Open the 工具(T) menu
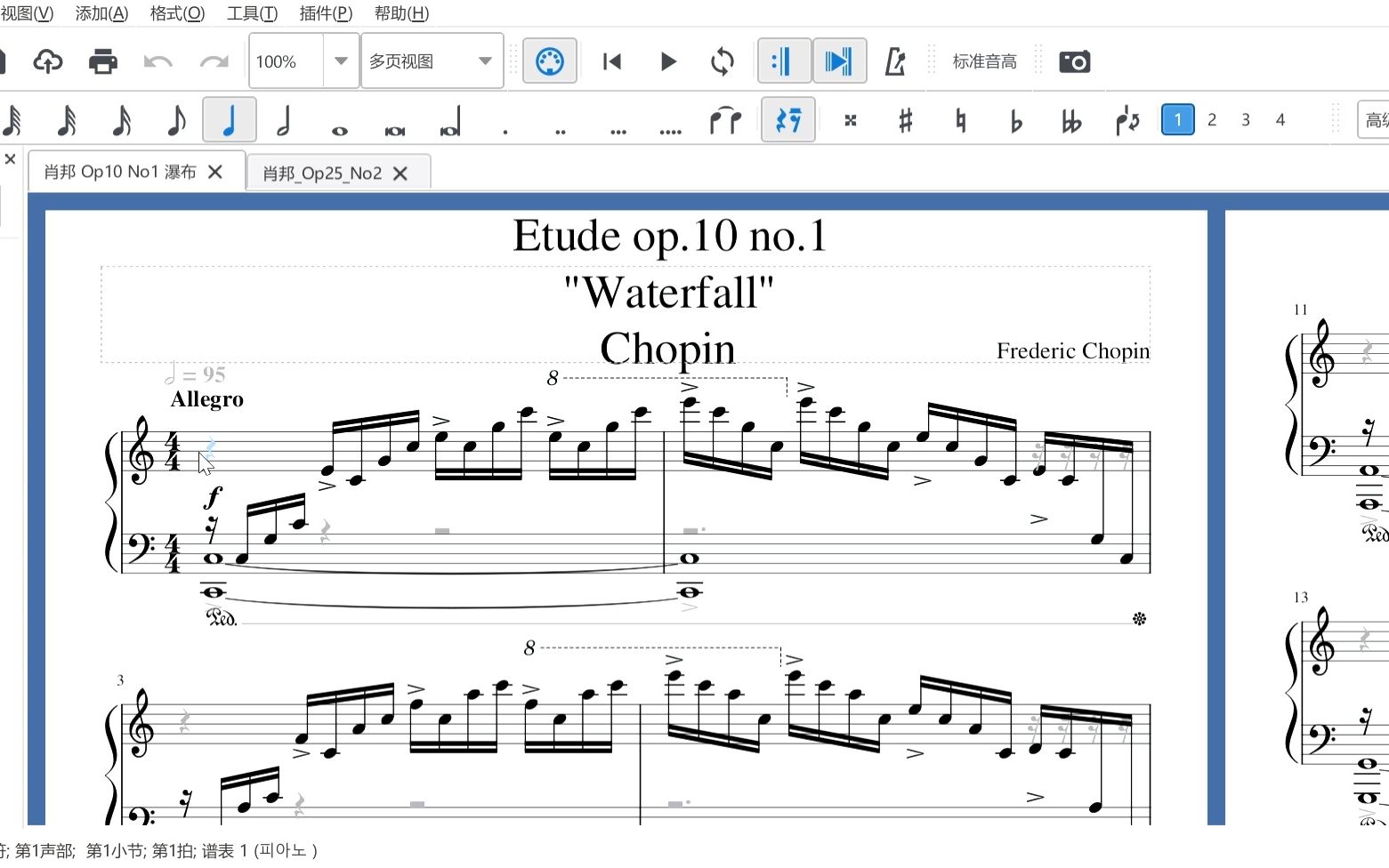Viewport: 1389px width, 868px height. [252, 13]
